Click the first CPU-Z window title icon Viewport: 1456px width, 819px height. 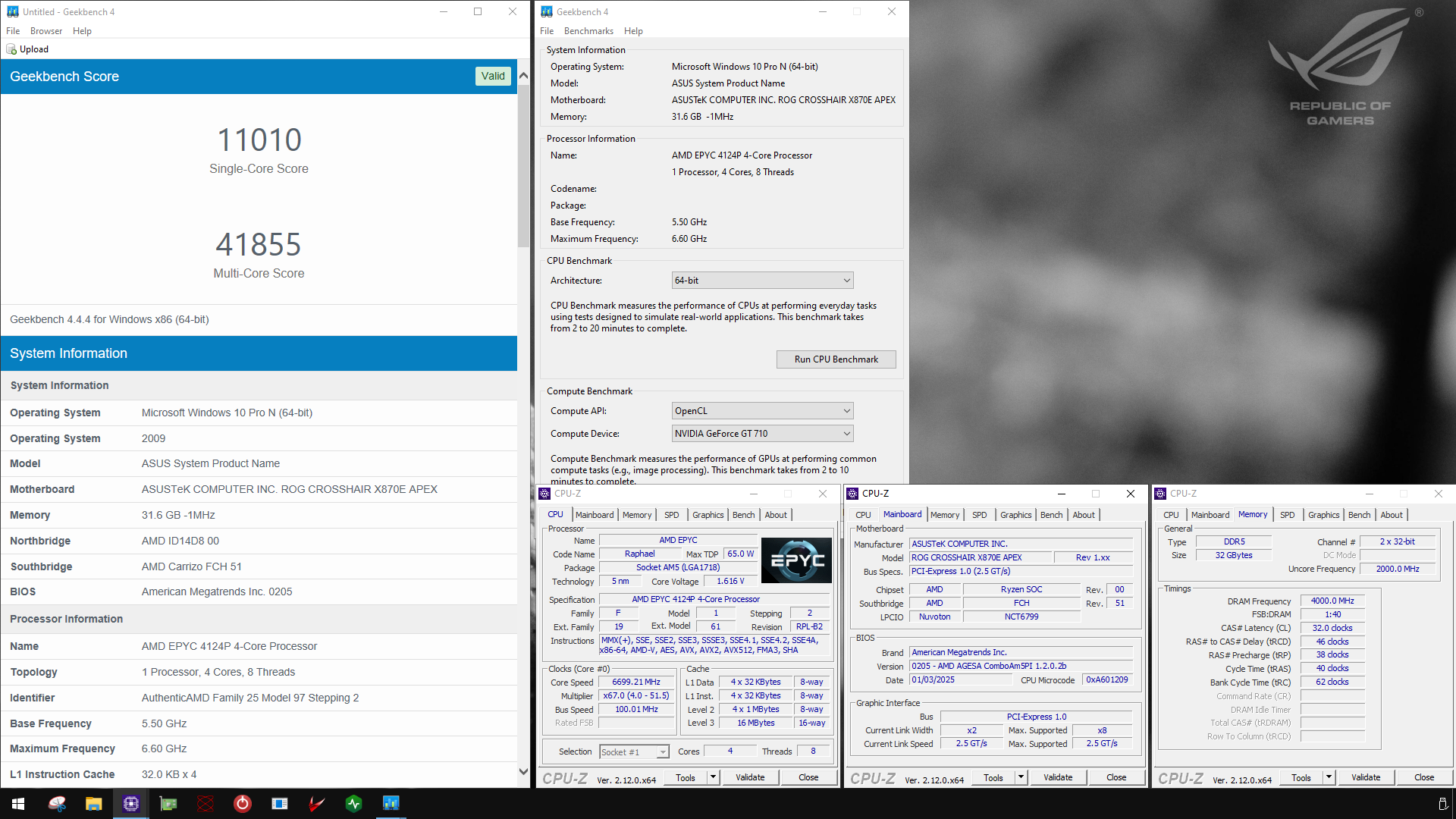[544, 494]
